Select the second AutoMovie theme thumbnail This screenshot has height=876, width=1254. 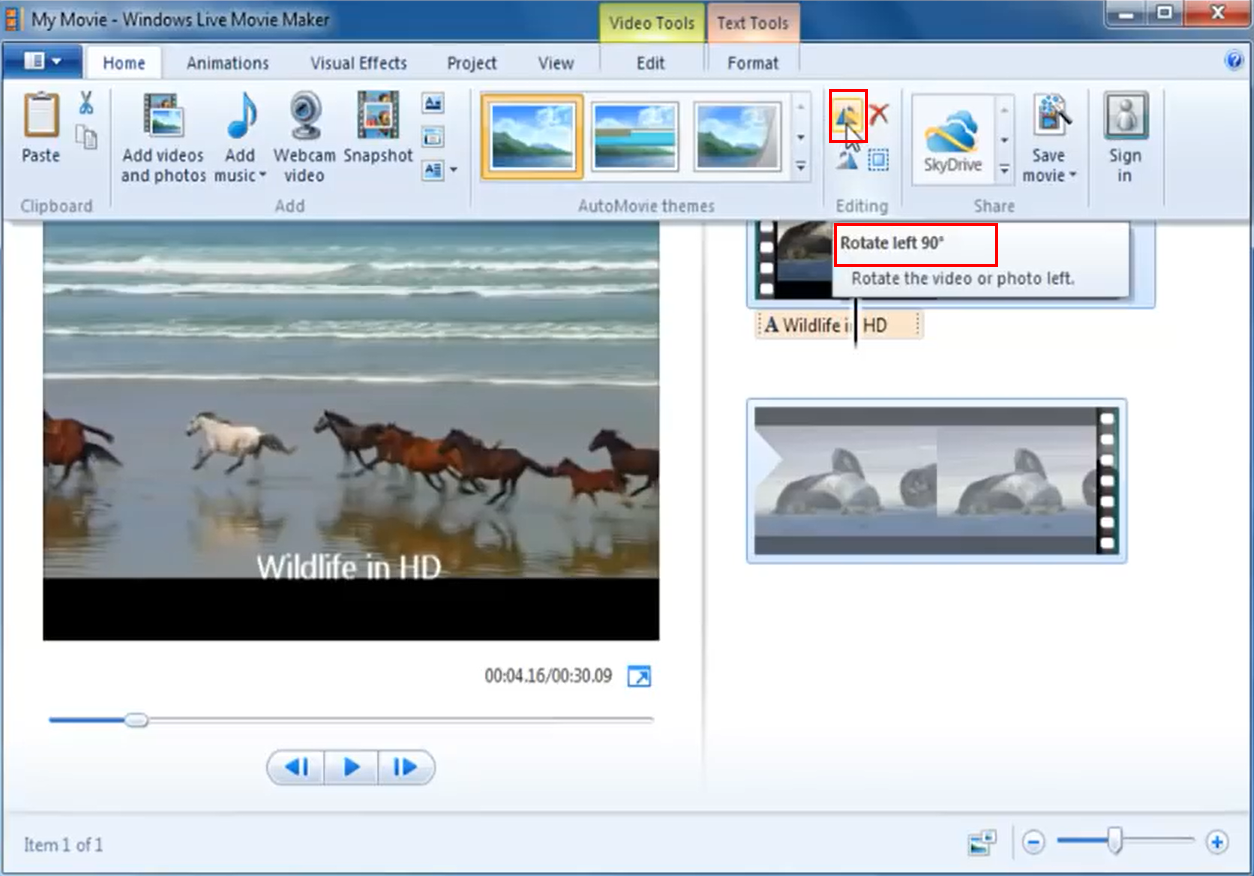tap(635, 136)
